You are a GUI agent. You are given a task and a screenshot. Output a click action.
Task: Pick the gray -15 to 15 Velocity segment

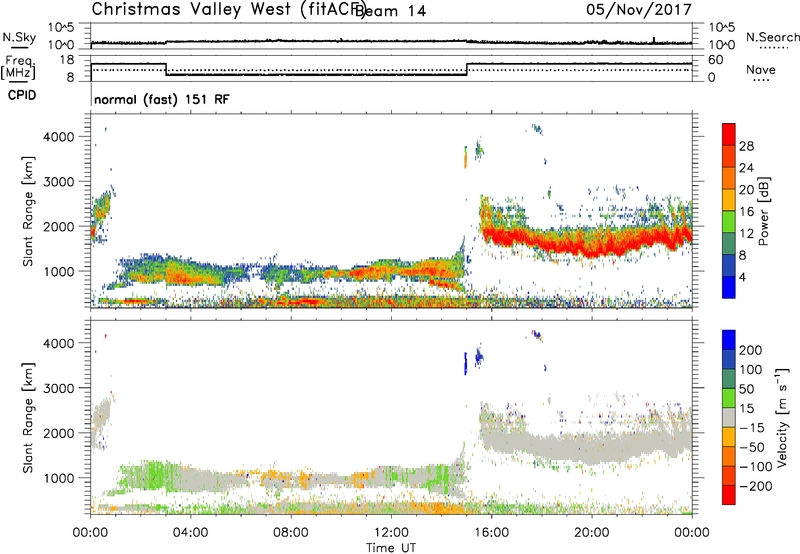click(729, 417)
